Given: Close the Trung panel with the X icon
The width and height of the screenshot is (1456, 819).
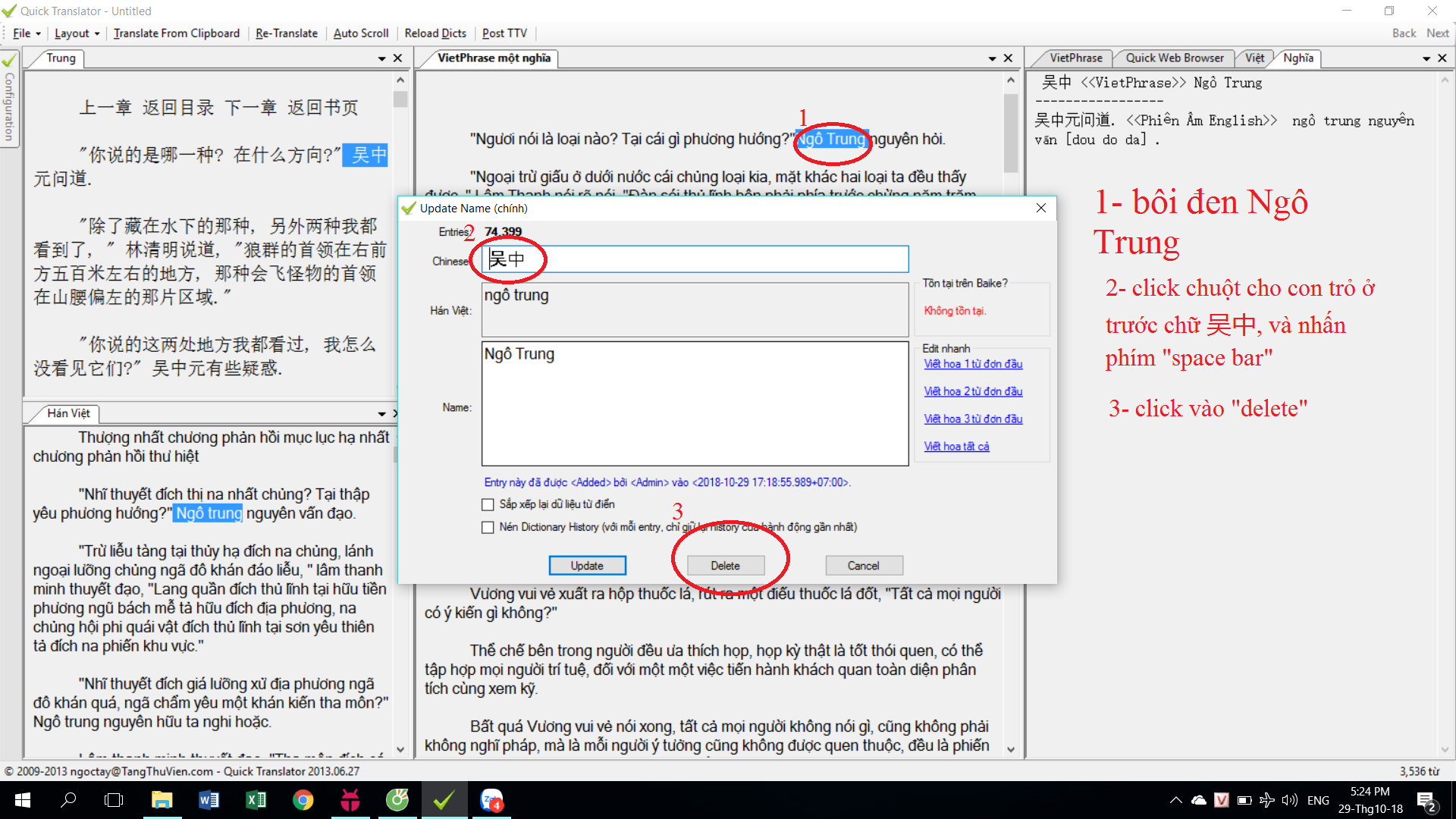Looking at the screenshot, I should [x=397, y=58].
